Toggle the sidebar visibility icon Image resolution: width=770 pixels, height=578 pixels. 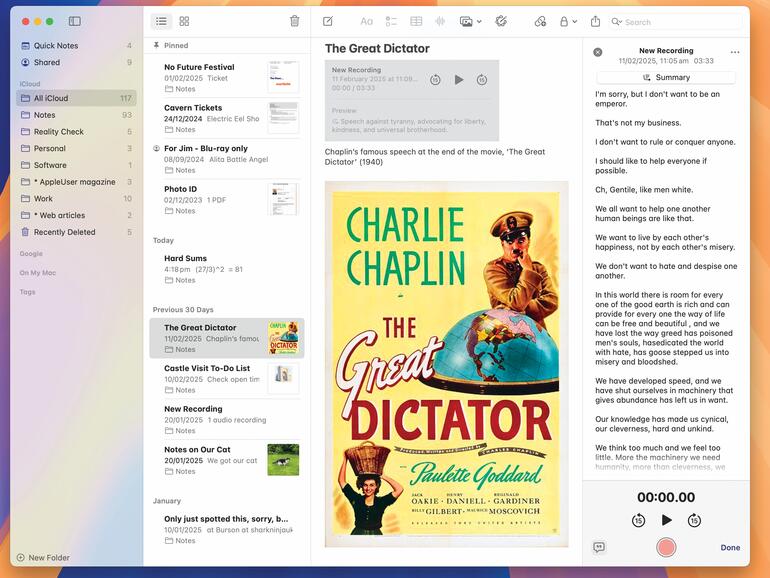[x=75, y=21]
